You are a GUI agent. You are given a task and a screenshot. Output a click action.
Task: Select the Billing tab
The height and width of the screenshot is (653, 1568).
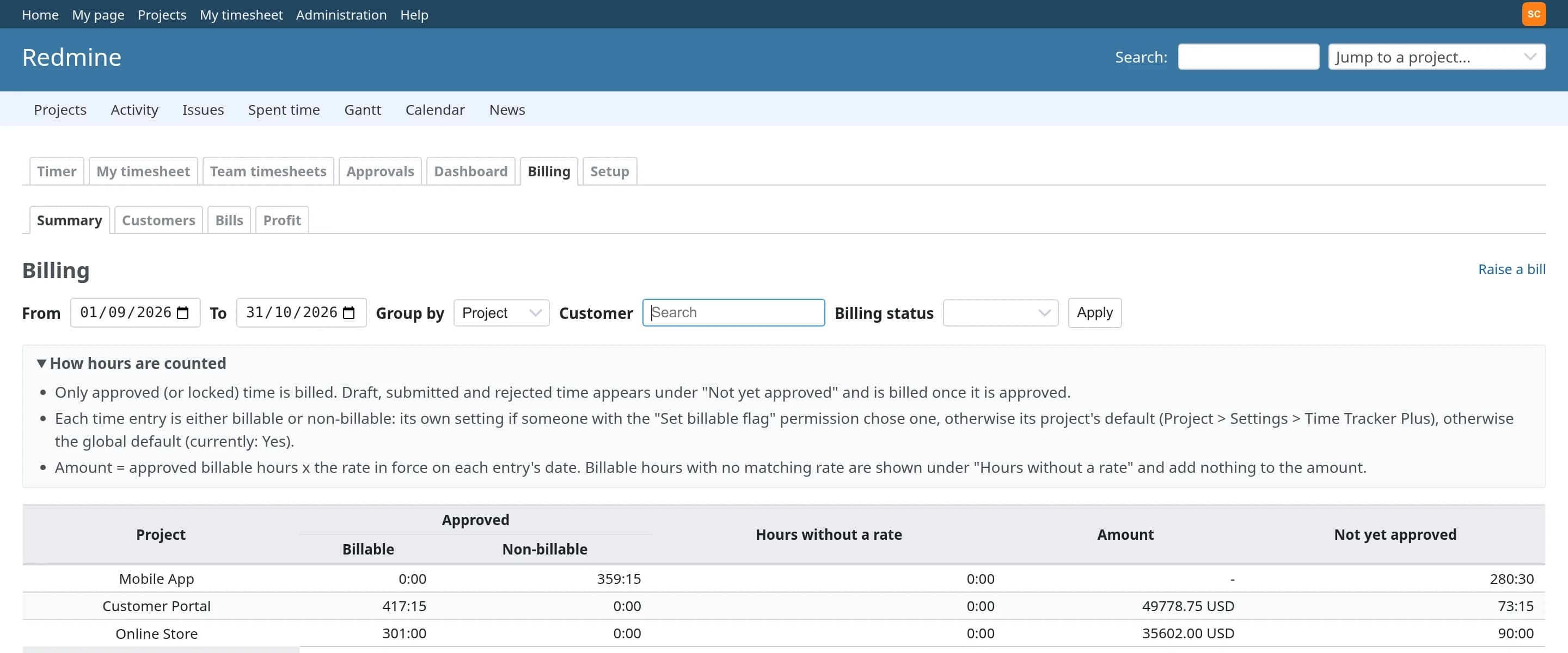[548, 171]
